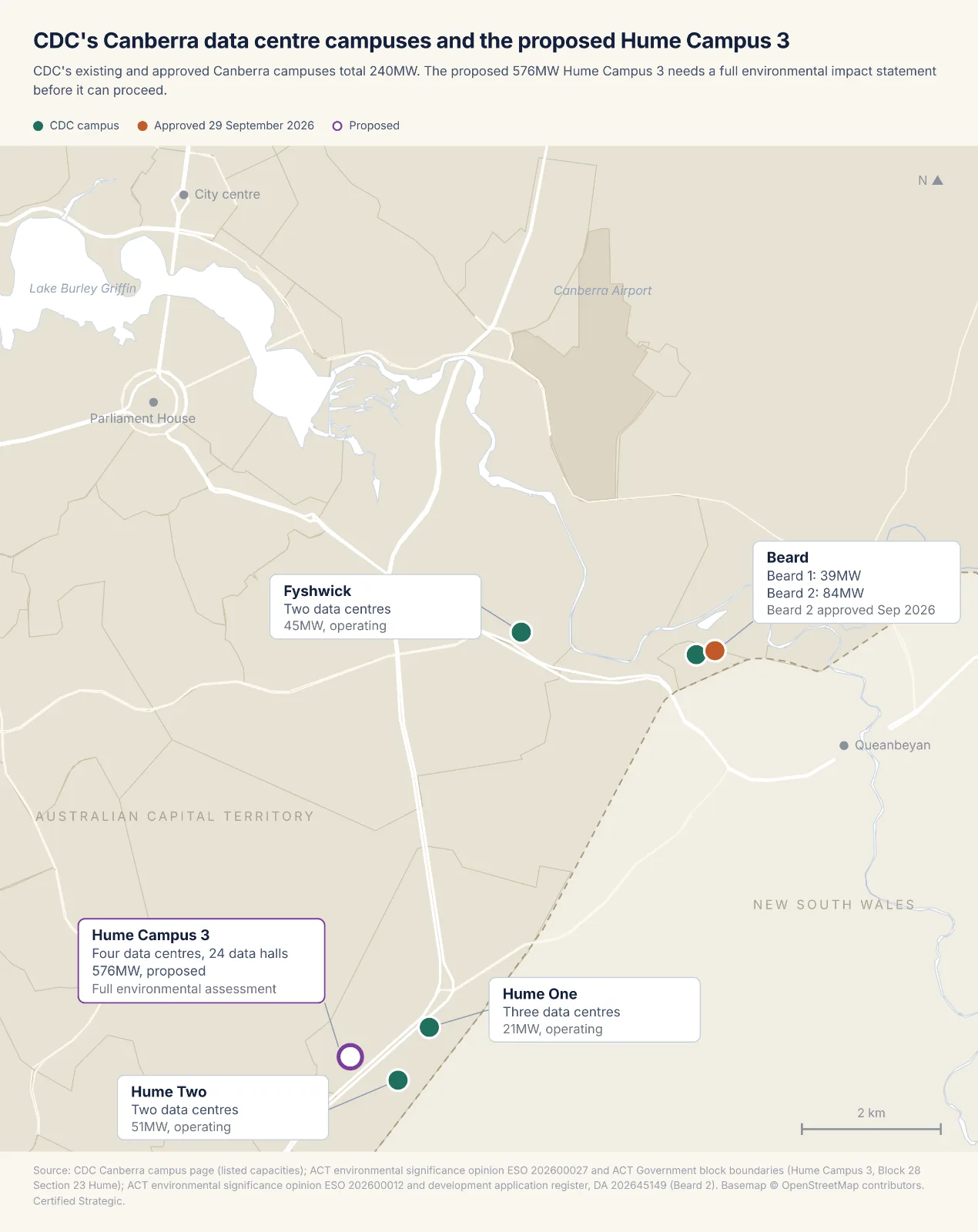Click the 'Lake Burley Griffin' label
The width and height of the screenshot is (978, 1232).
[x=82, y=289]
